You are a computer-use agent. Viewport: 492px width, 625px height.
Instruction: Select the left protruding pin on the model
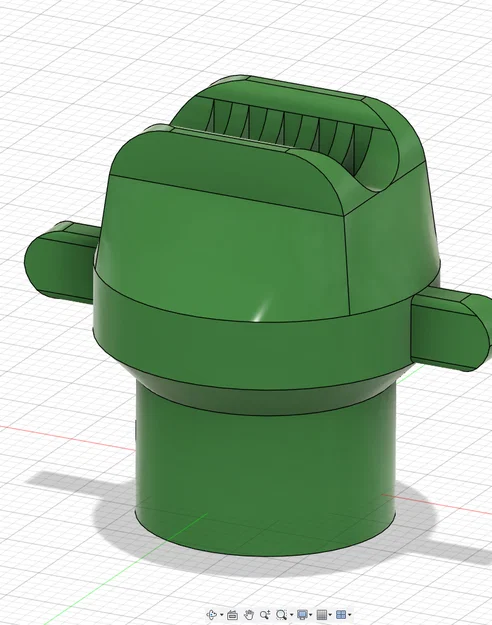(60, 263)
